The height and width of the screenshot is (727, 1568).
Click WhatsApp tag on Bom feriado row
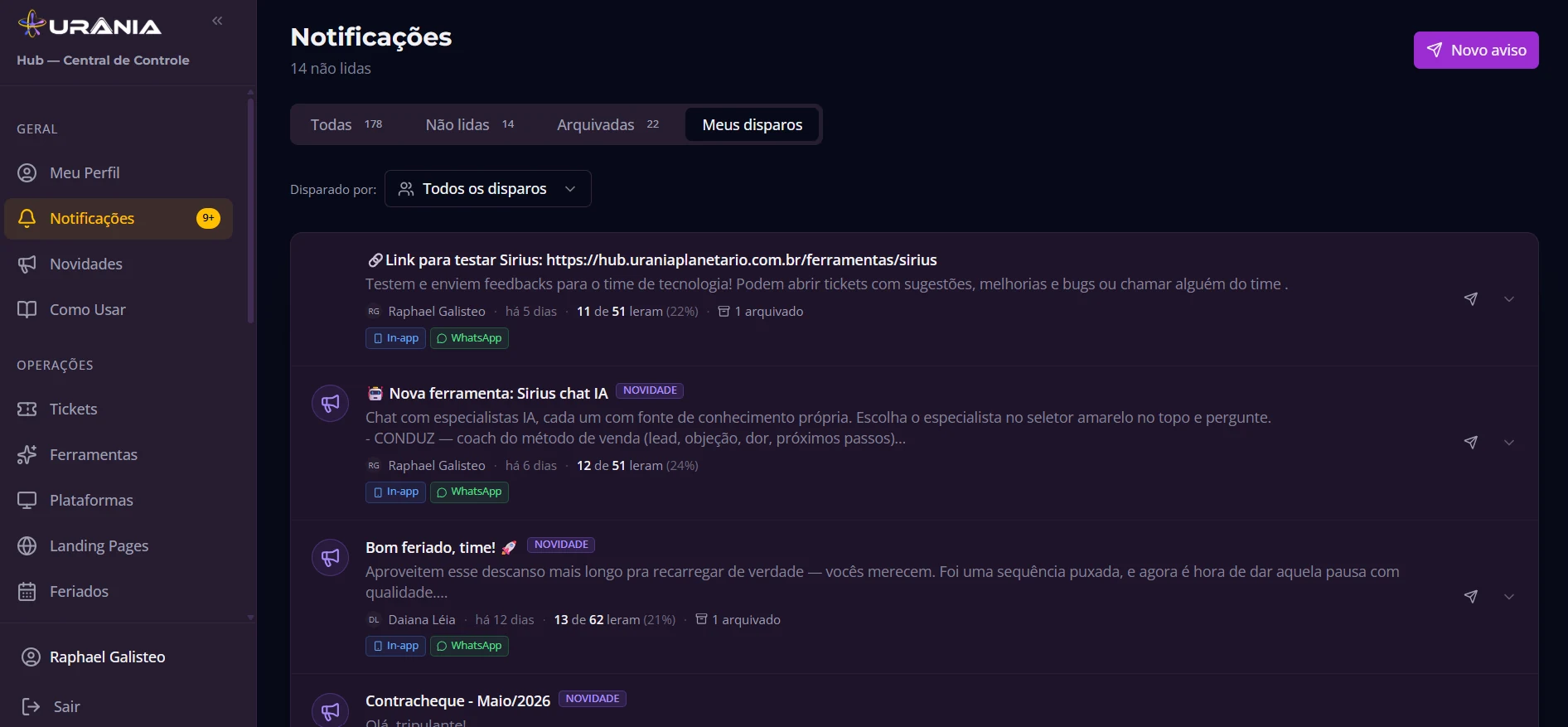469,646
